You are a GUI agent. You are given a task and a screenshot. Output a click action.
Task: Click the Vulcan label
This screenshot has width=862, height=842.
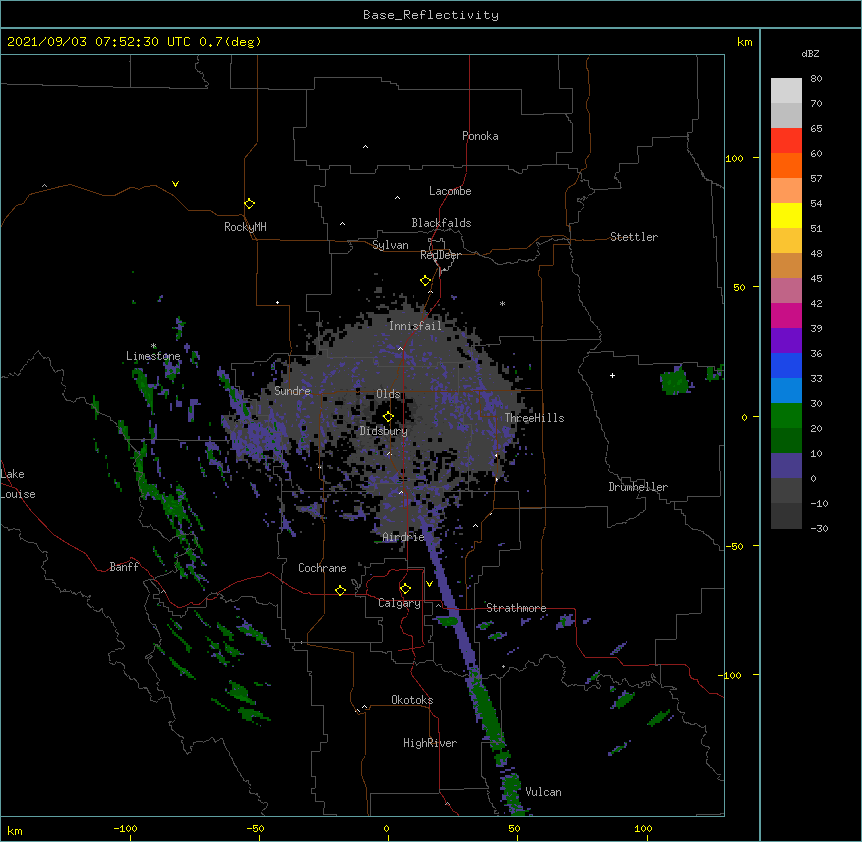[543, 792]
